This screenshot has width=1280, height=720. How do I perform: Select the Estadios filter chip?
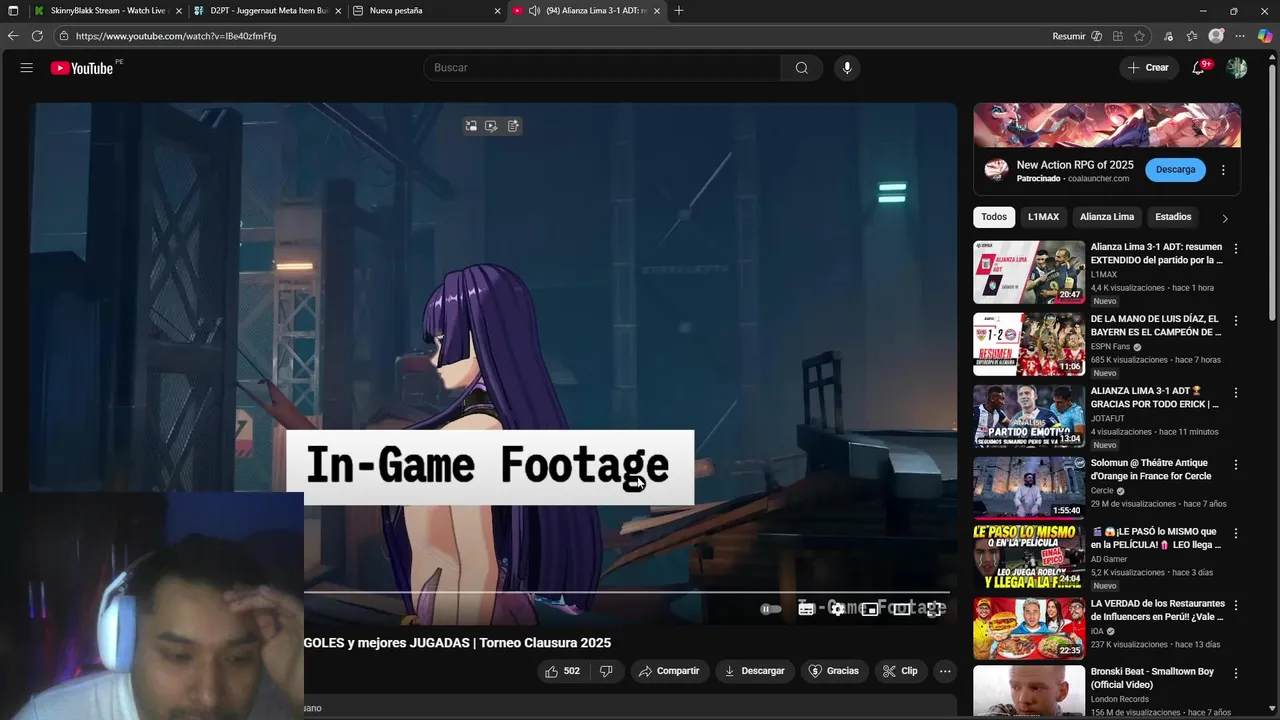click(x=1173, y=217)
